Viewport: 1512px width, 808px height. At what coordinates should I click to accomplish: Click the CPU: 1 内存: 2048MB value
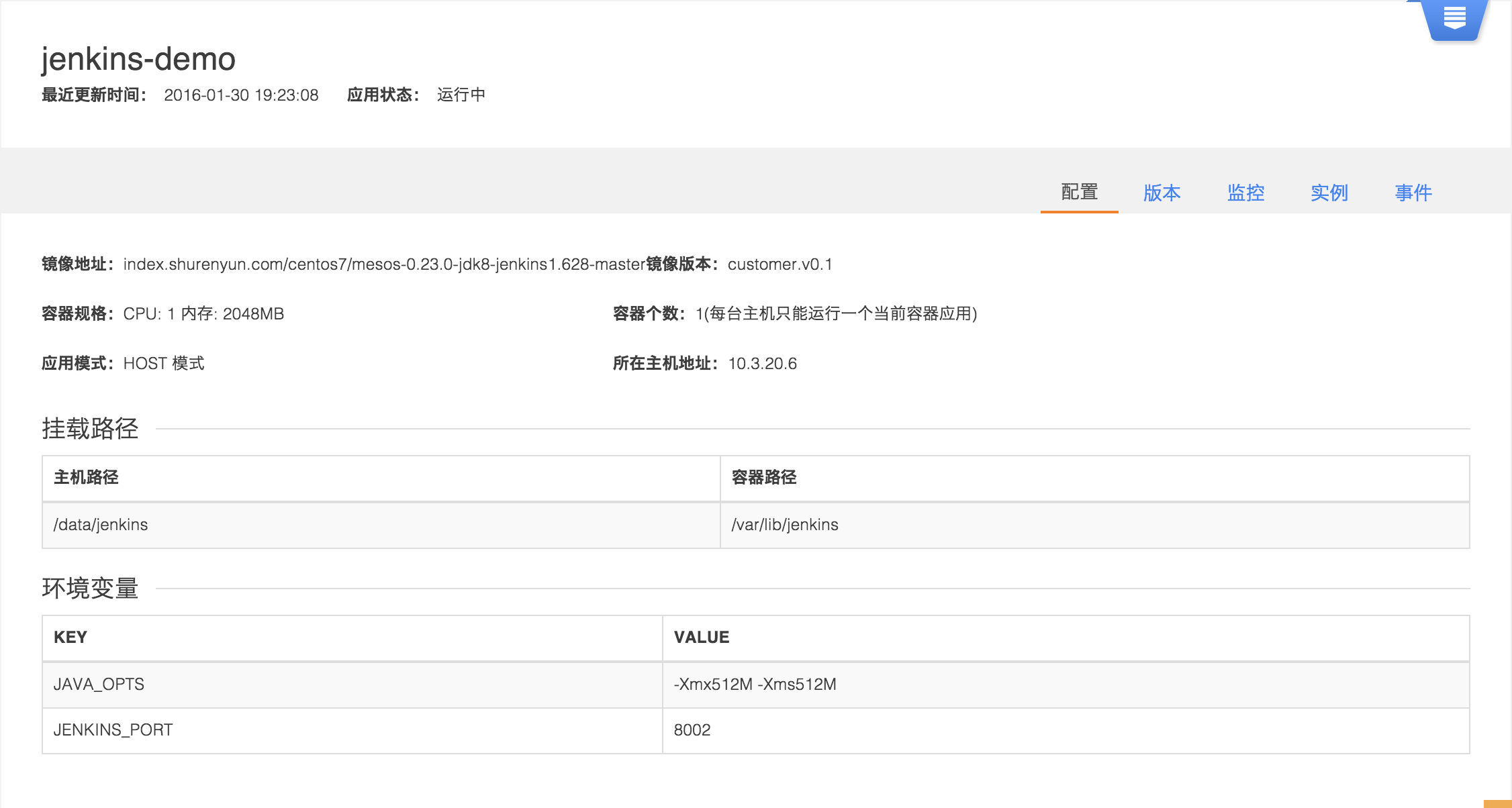click(x=203, y=314)
